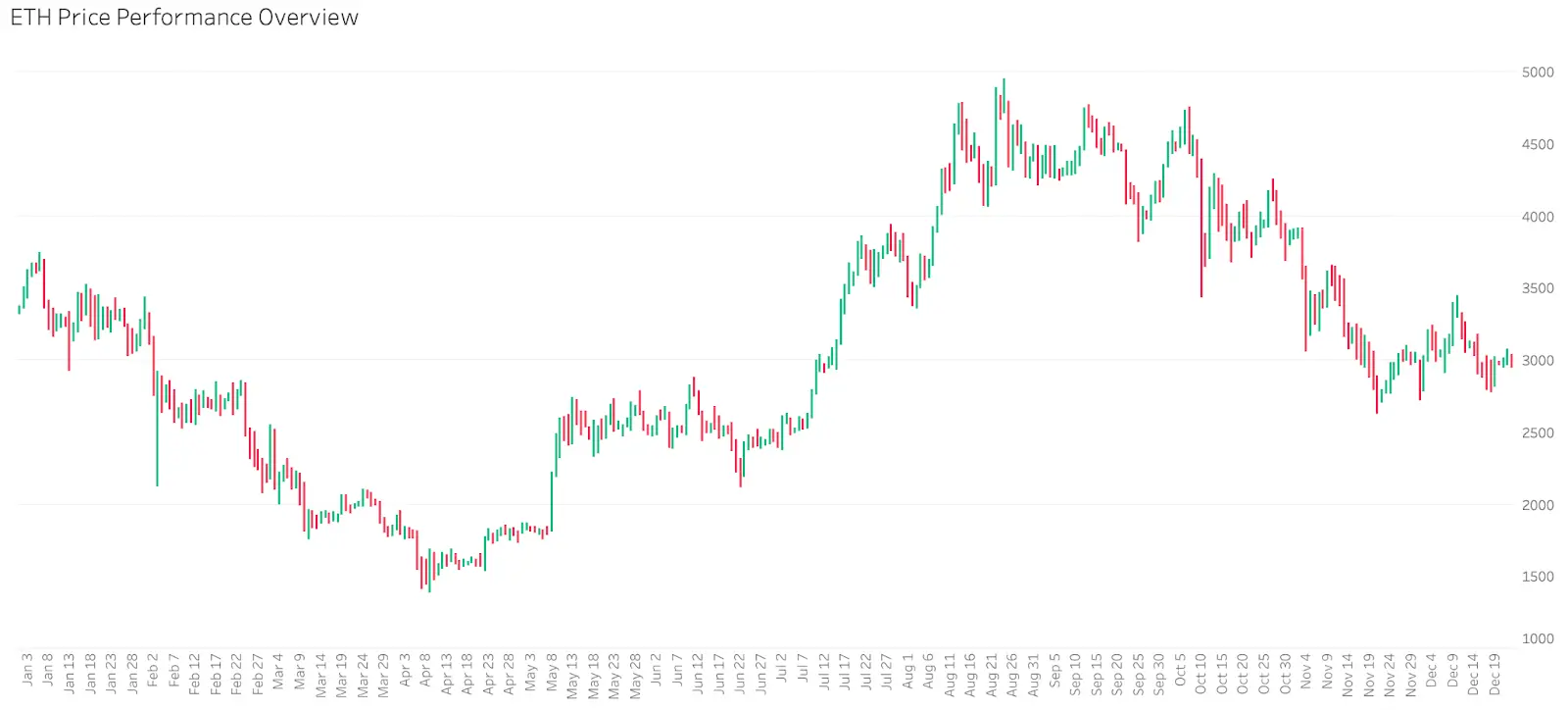The width and height of the screenshot is (1568, 710).
Task: Click the Nov 19 date label
Action: pyautogui.click(x=1368, y=675)
